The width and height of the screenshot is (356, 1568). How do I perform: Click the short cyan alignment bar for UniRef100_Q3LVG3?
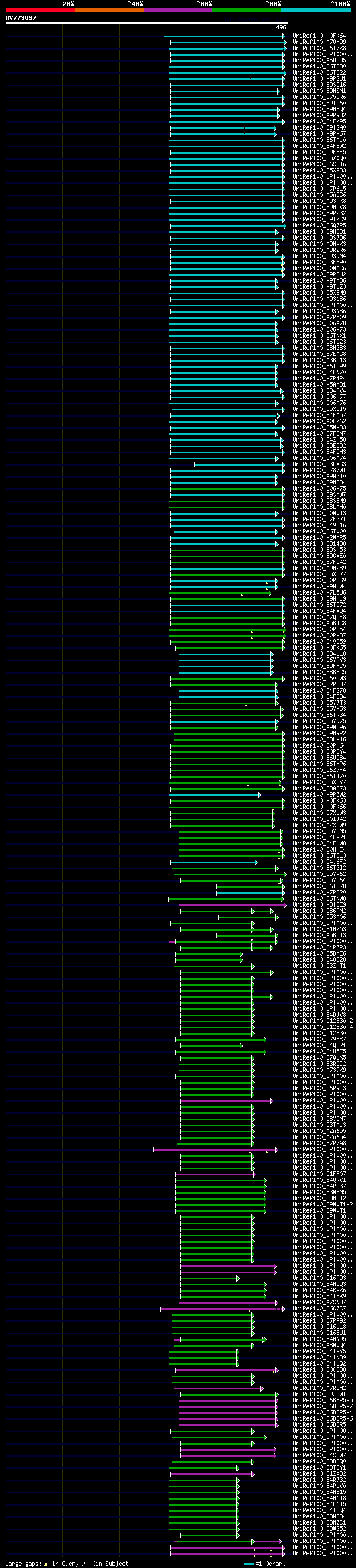click(x=239, y=464)
